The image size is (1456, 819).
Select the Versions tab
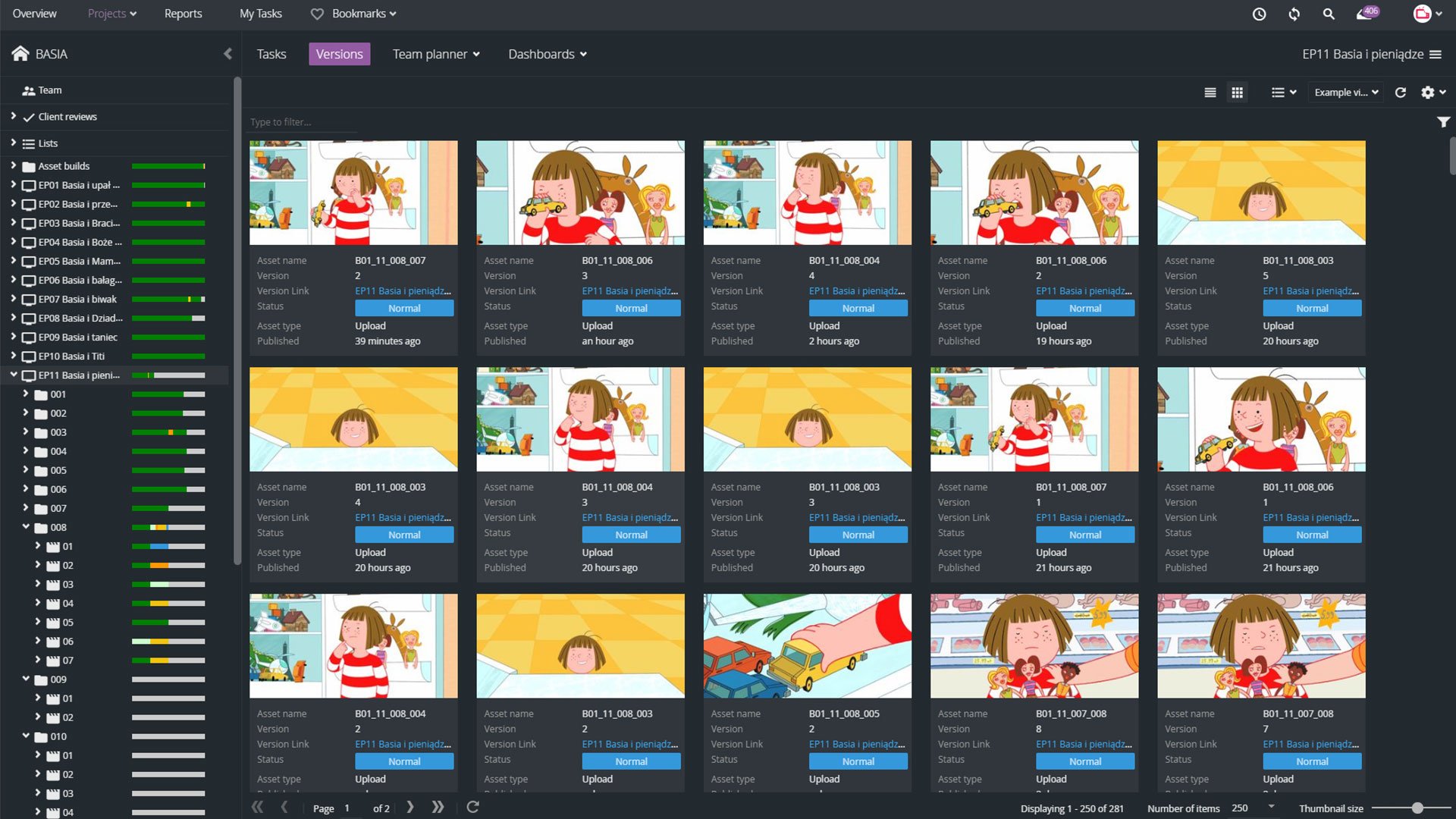pyautogui.click(x=339, y=55)
